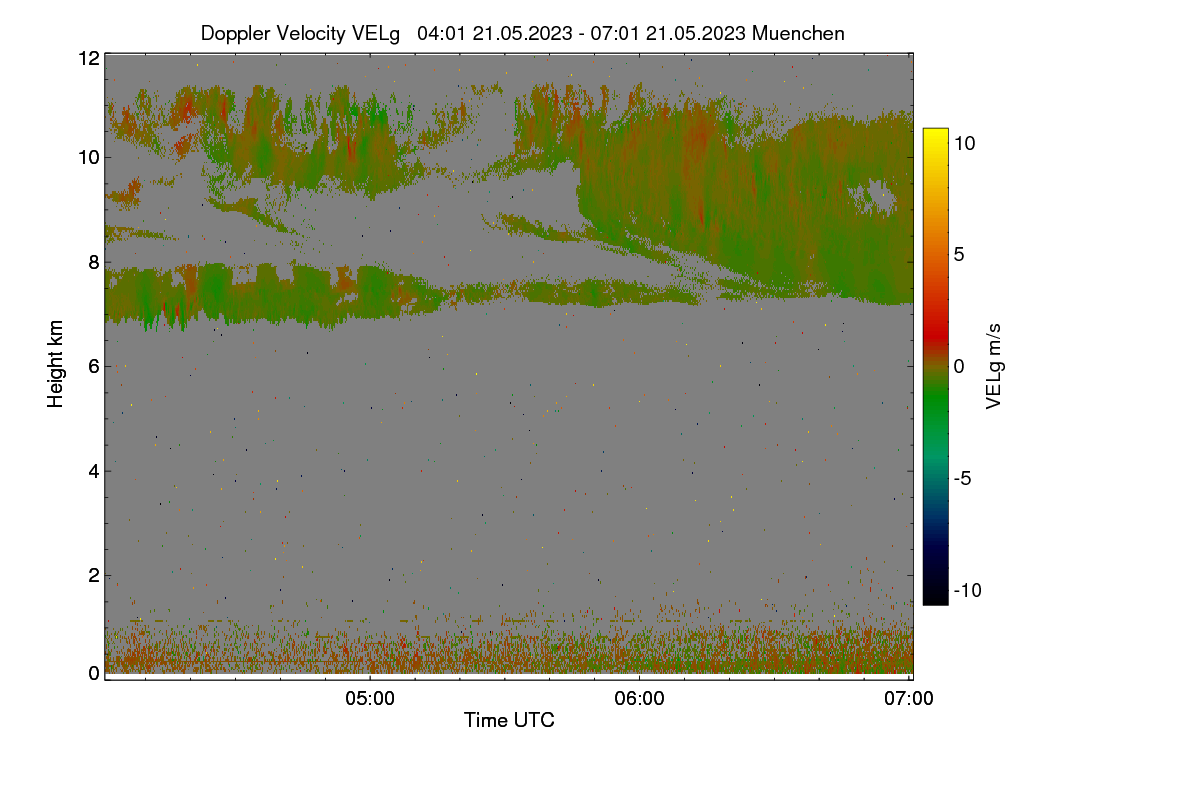Click the colorbar tick label -10
This screenshot has height=800, width=1200.
pyautogui.click(x=968, y=591)
